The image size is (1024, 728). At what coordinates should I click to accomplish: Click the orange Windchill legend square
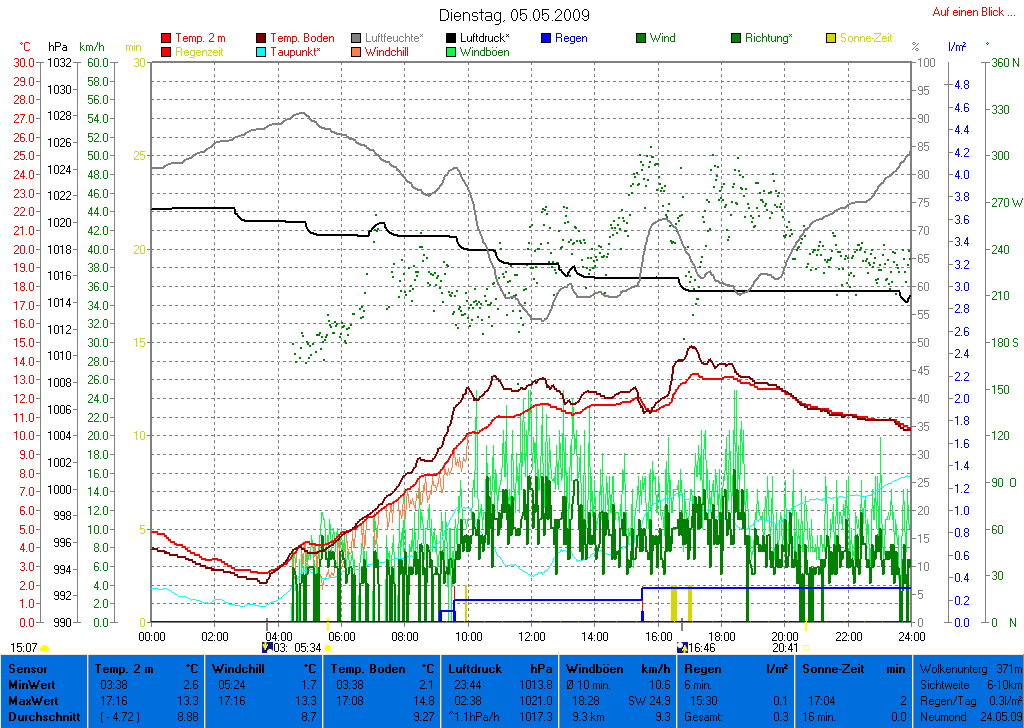click(356, 51)
